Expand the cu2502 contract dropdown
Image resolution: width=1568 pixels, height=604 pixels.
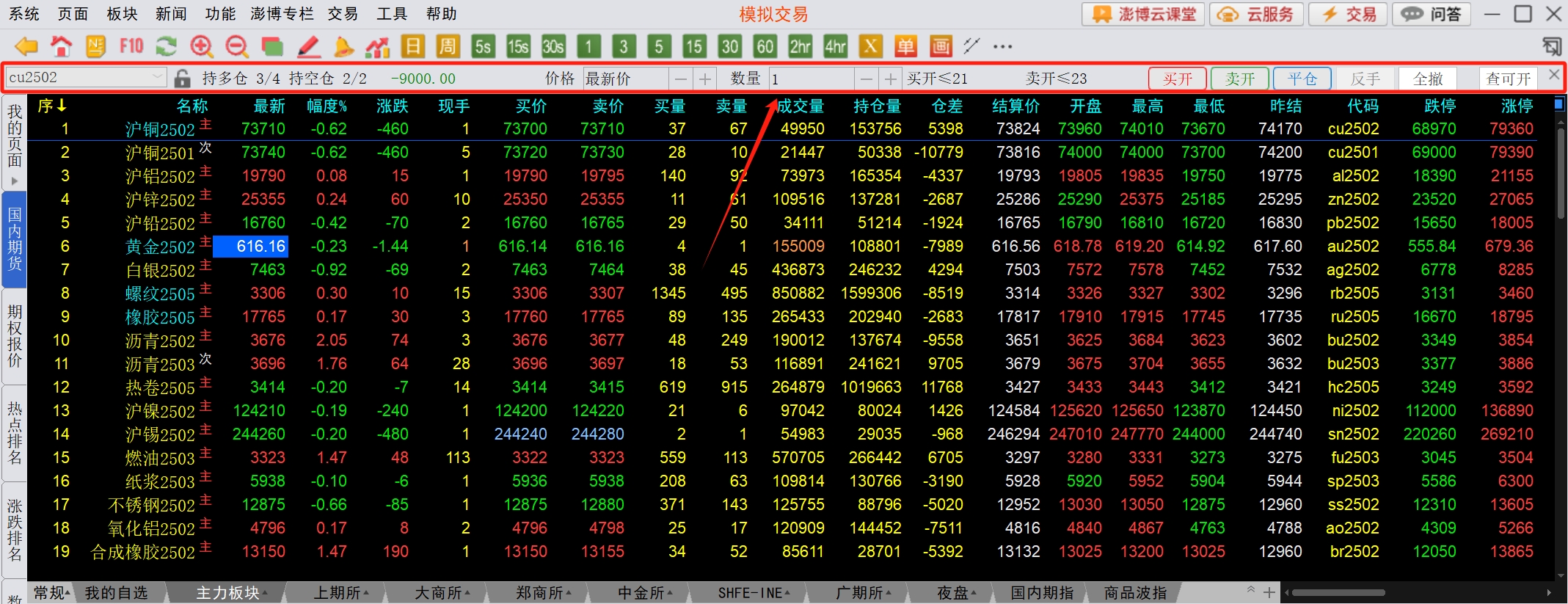[157, 76]
